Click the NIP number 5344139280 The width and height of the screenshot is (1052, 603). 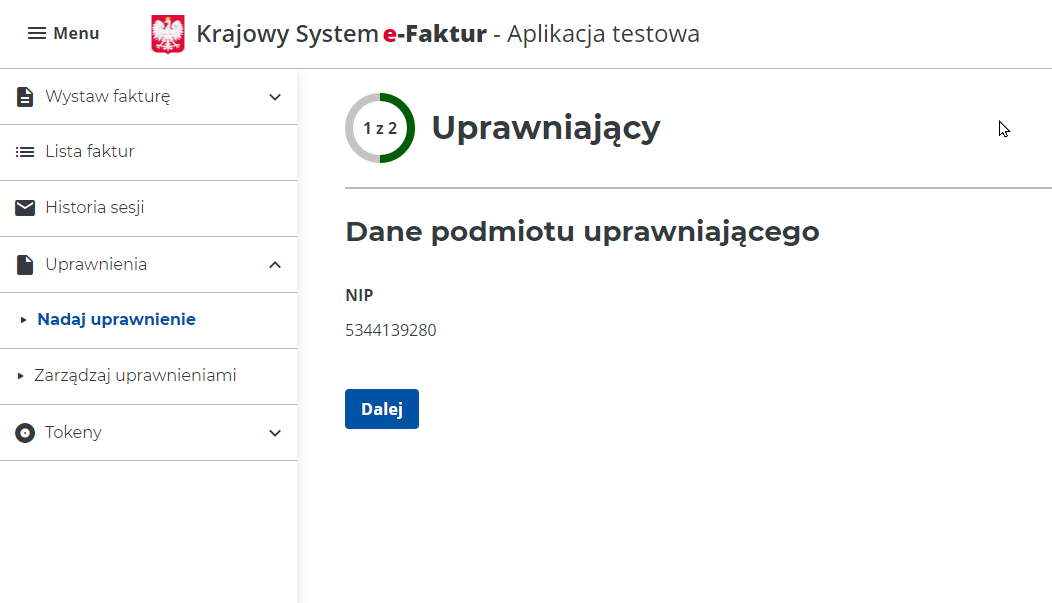coord(391,330)
